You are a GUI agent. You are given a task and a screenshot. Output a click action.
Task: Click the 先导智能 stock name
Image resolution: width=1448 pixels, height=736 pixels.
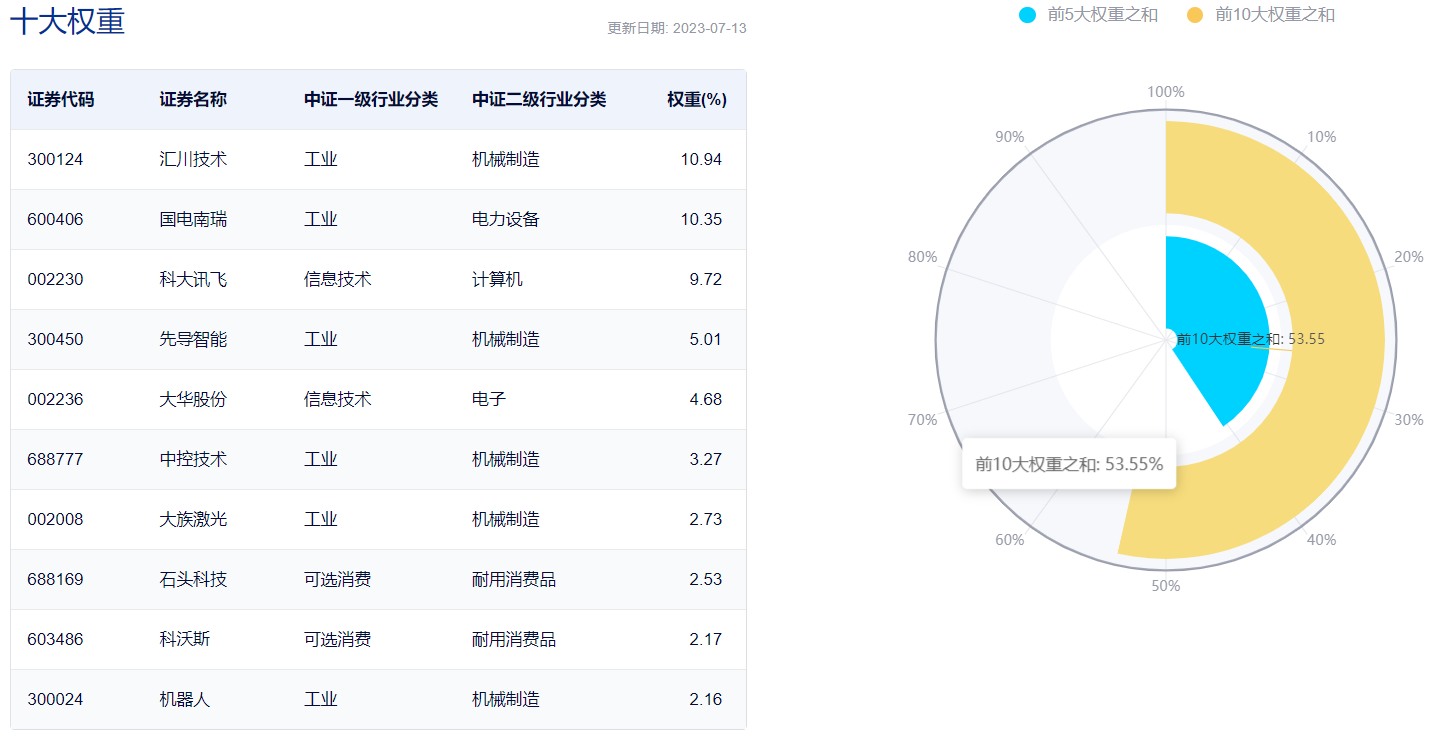[x=193, y=340]
